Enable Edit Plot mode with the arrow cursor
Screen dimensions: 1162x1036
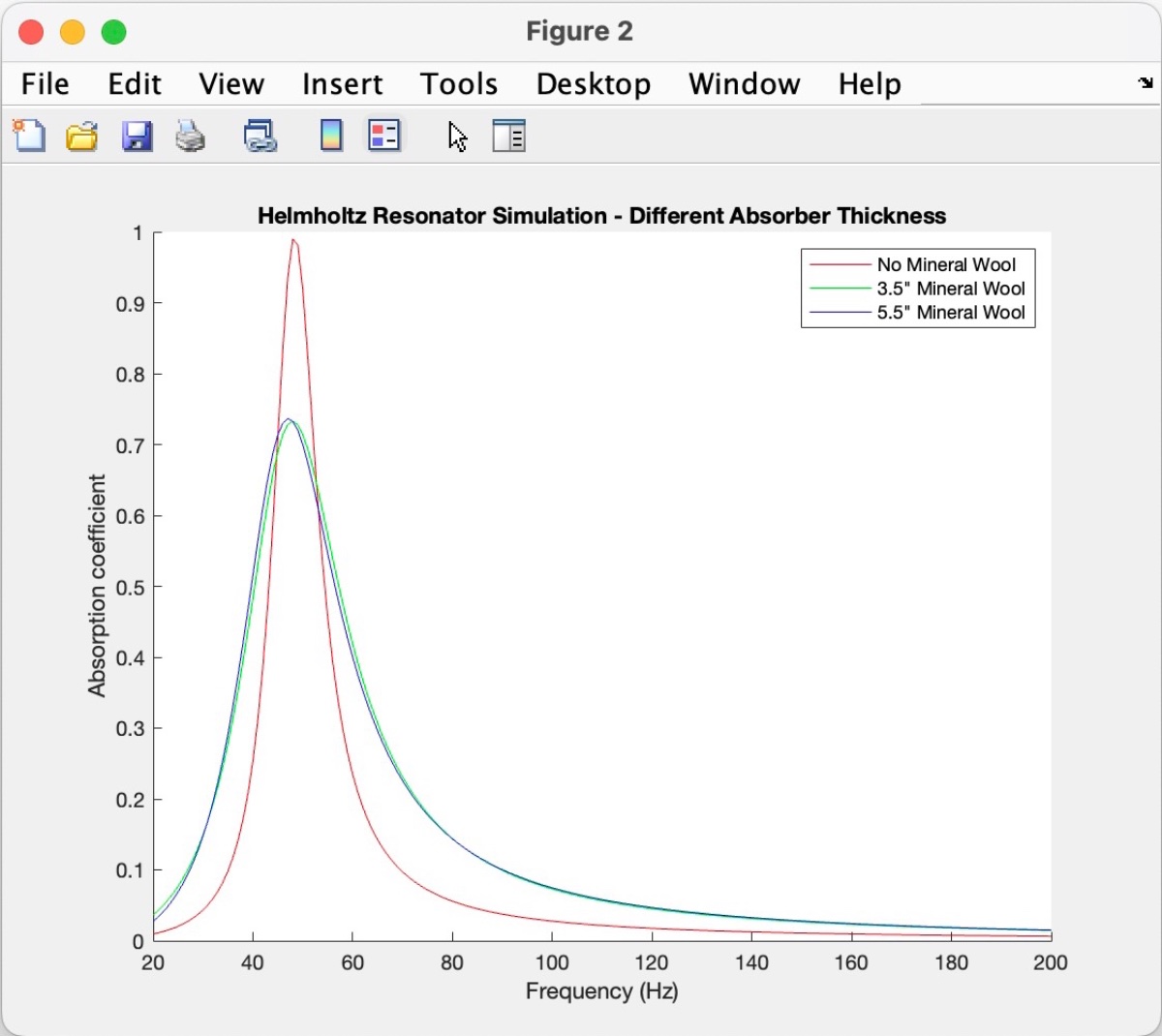pyautogui.click(x=458, y=137)
